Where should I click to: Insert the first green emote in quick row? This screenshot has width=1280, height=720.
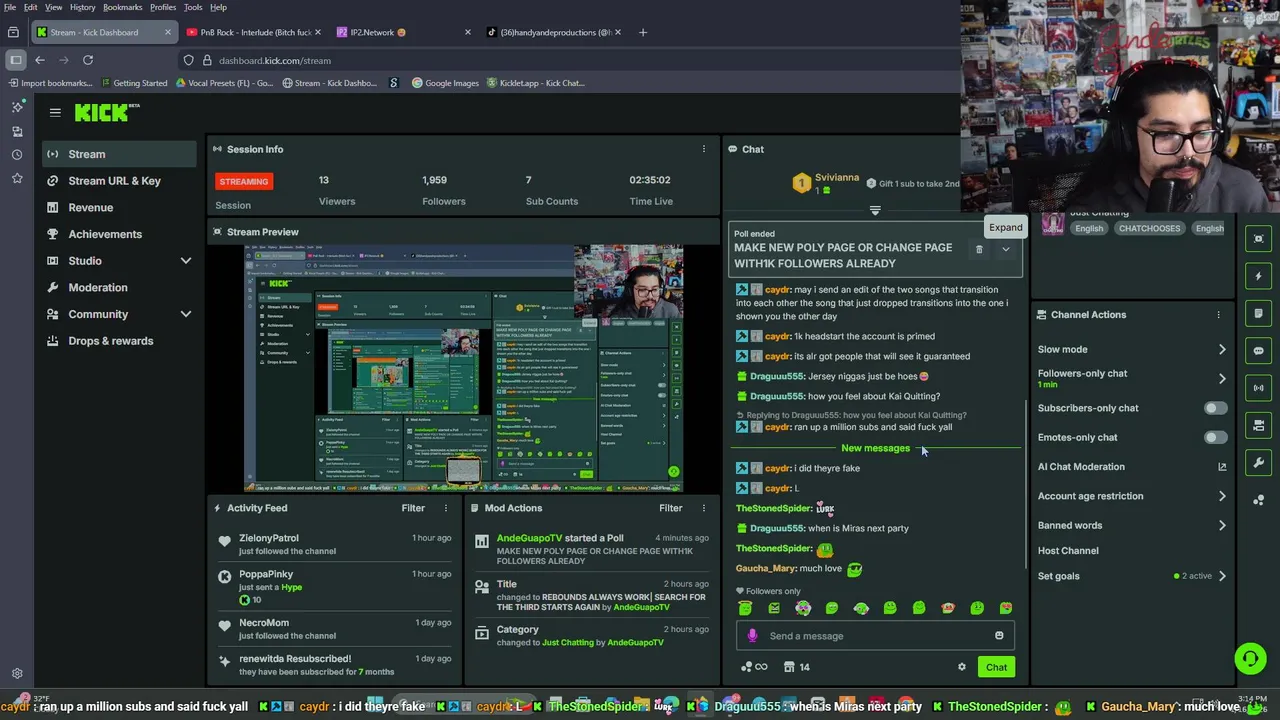745,608
